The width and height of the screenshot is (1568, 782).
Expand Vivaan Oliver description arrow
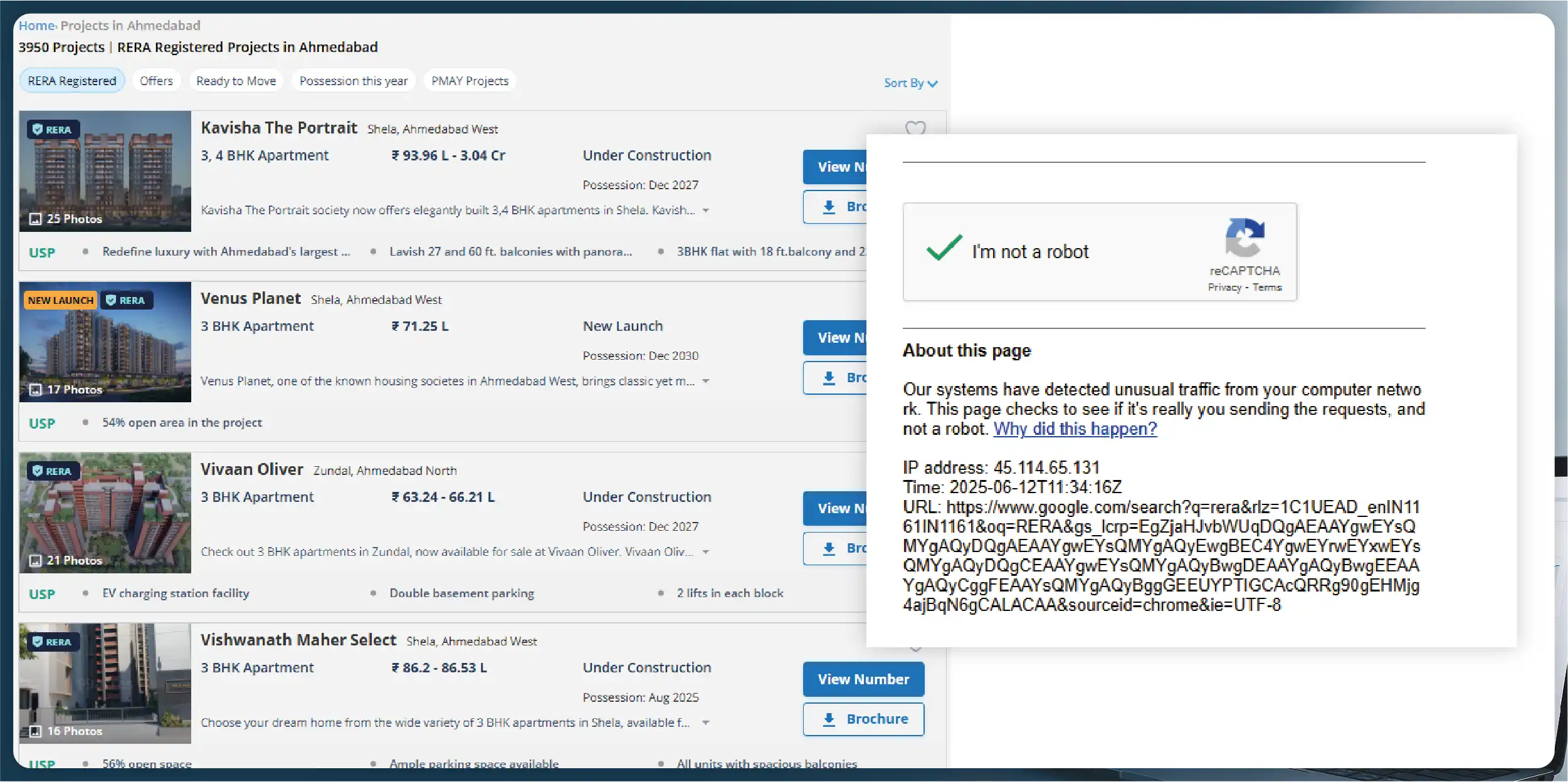pyautogui.click(x=706, y=552)
